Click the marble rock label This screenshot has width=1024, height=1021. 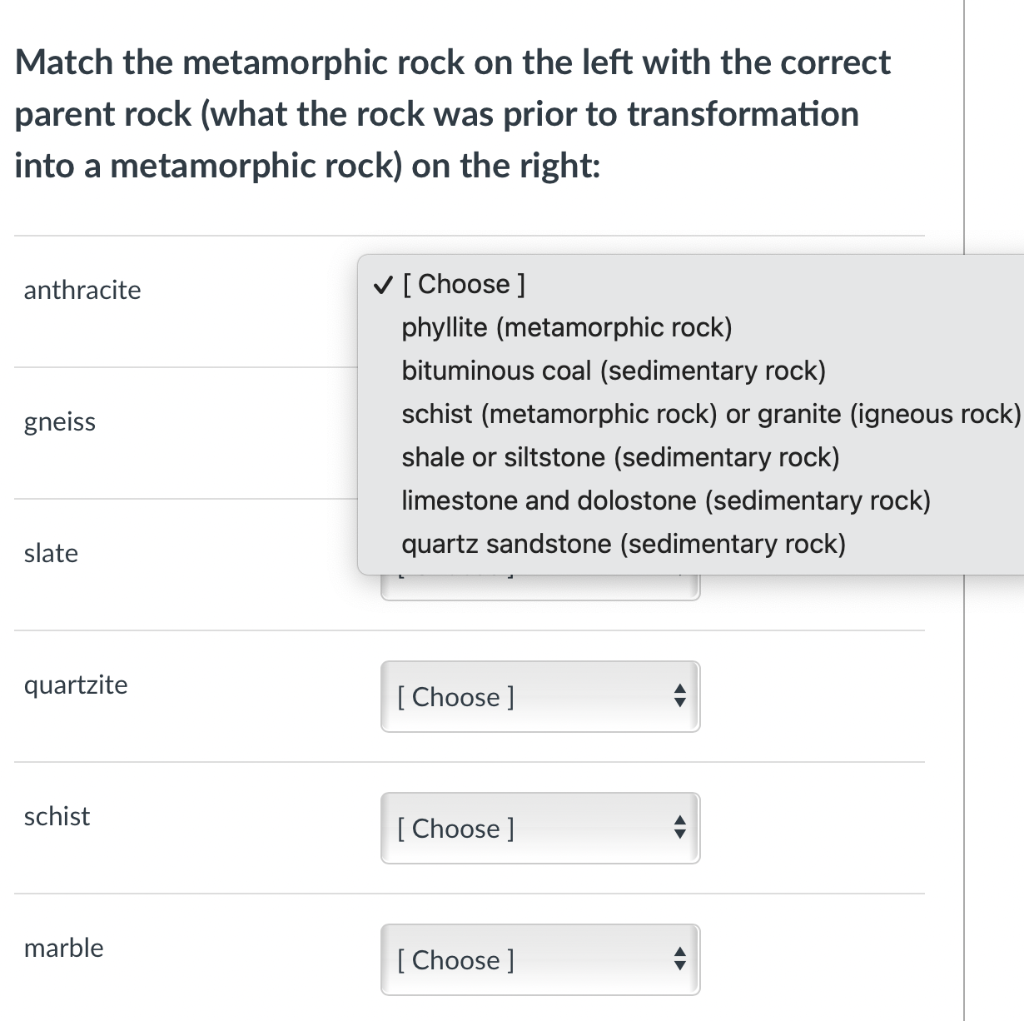click(63, 948)
